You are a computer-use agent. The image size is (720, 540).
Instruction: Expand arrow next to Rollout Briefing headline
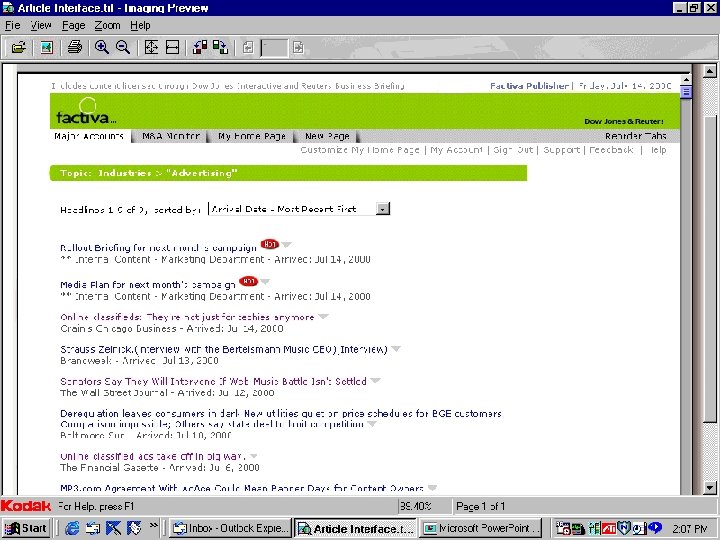point(287,244)
